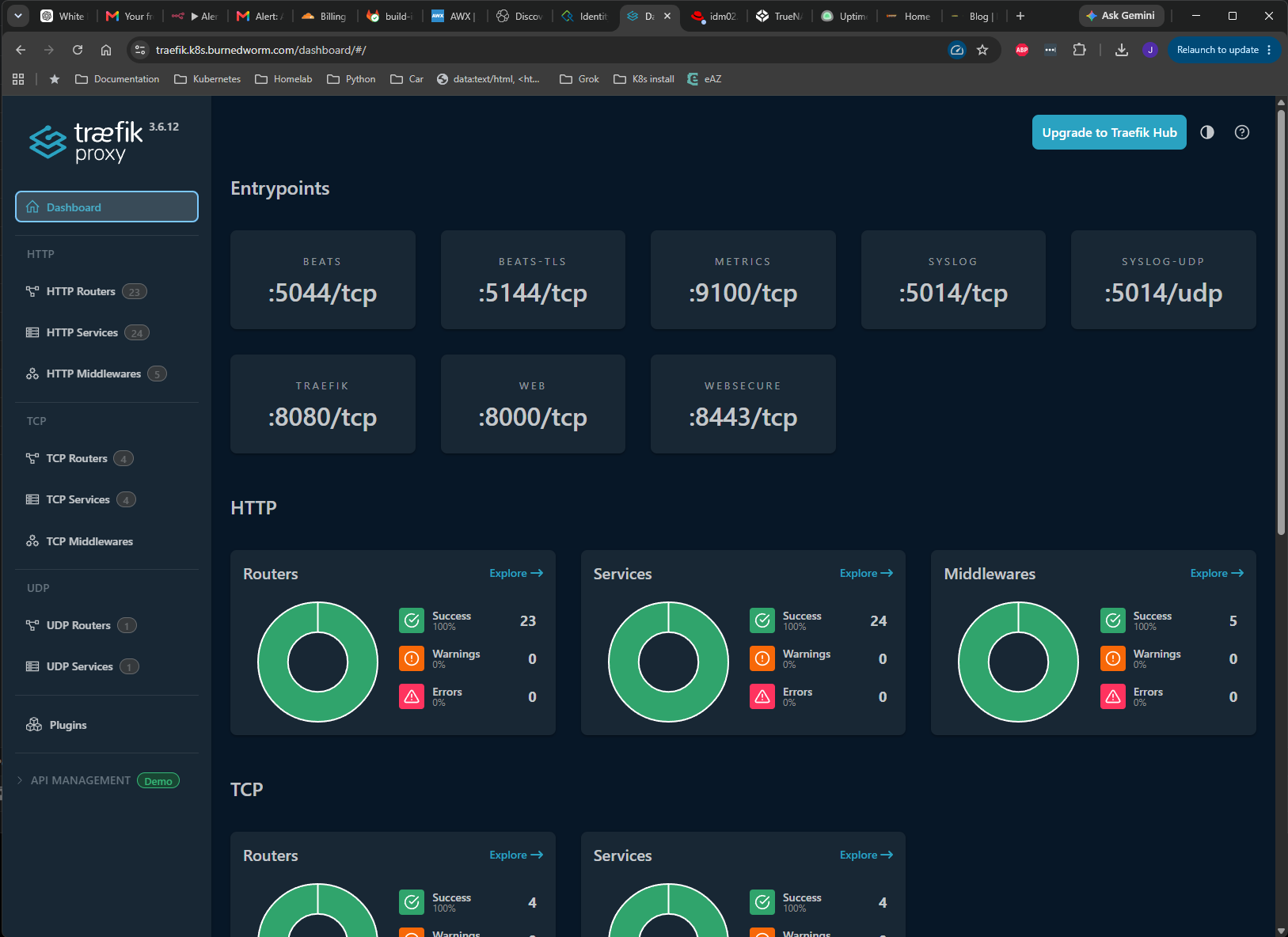Viewport: 1288px width, 937px height.
Task: Open the AdBlock Plus extension icon
Action: [x=1022, y=50]
